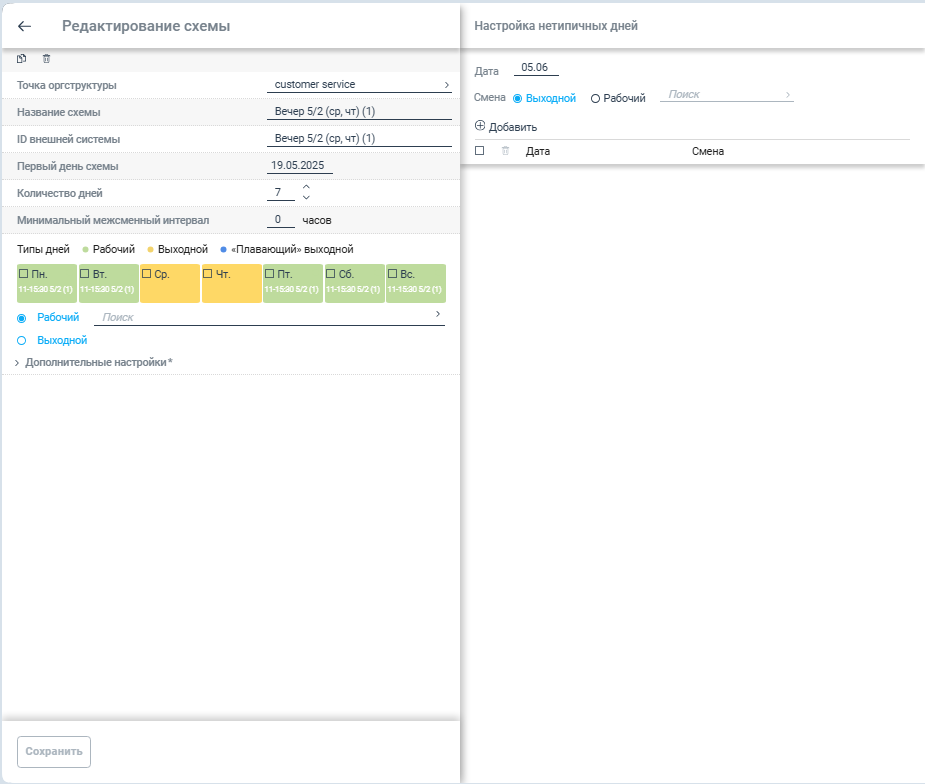925x784 pixels.
Task: Open the shift search dropdown arrow under day tiles
Action: [438, 314]
